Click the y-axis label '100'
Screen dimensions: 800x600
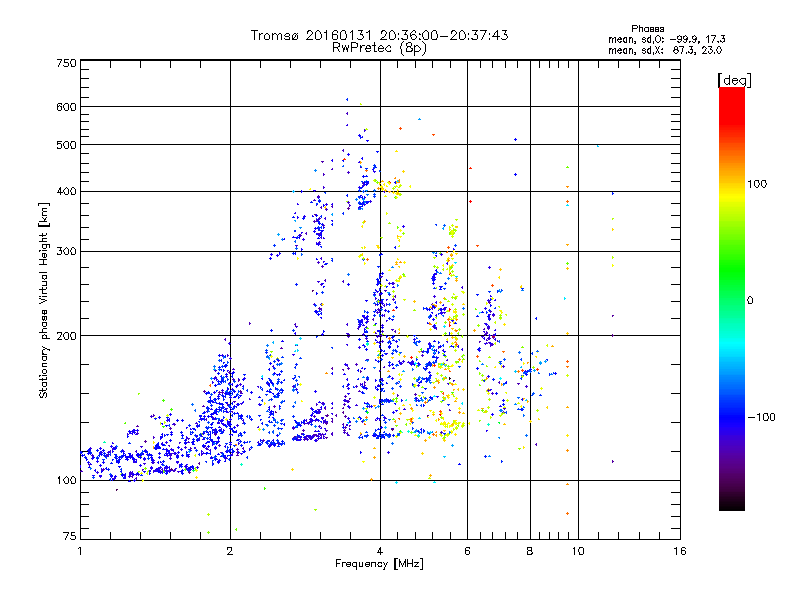point(66,481)
